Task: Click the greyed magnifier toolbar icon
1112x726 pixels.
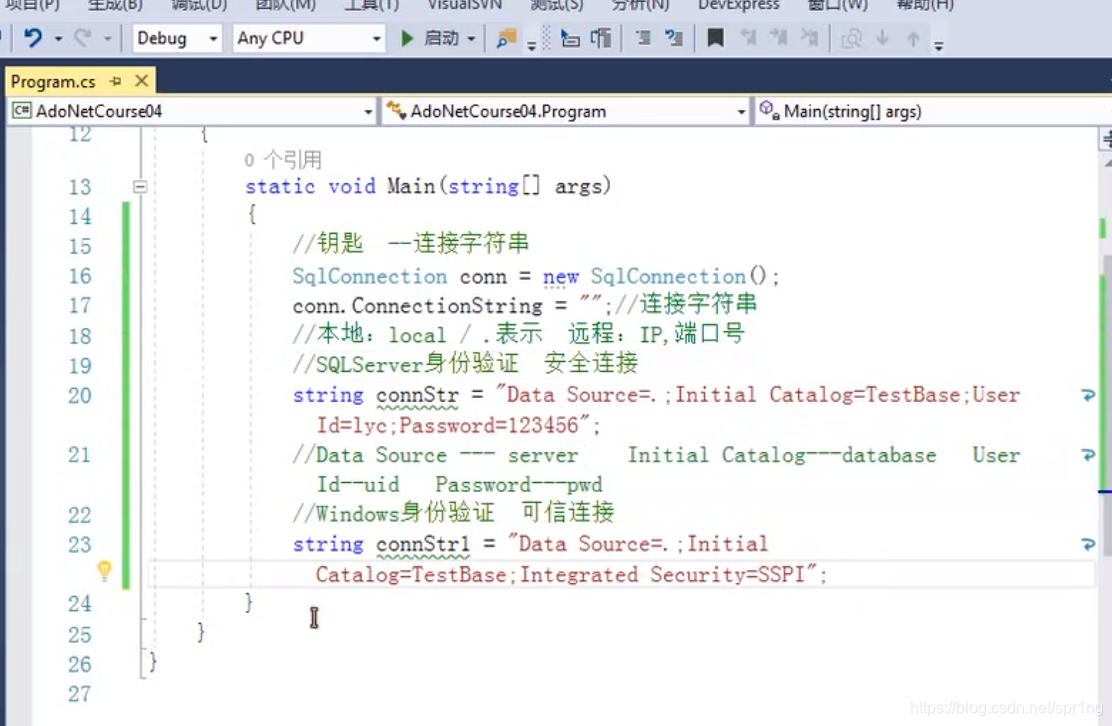Action: click(851, 38)
